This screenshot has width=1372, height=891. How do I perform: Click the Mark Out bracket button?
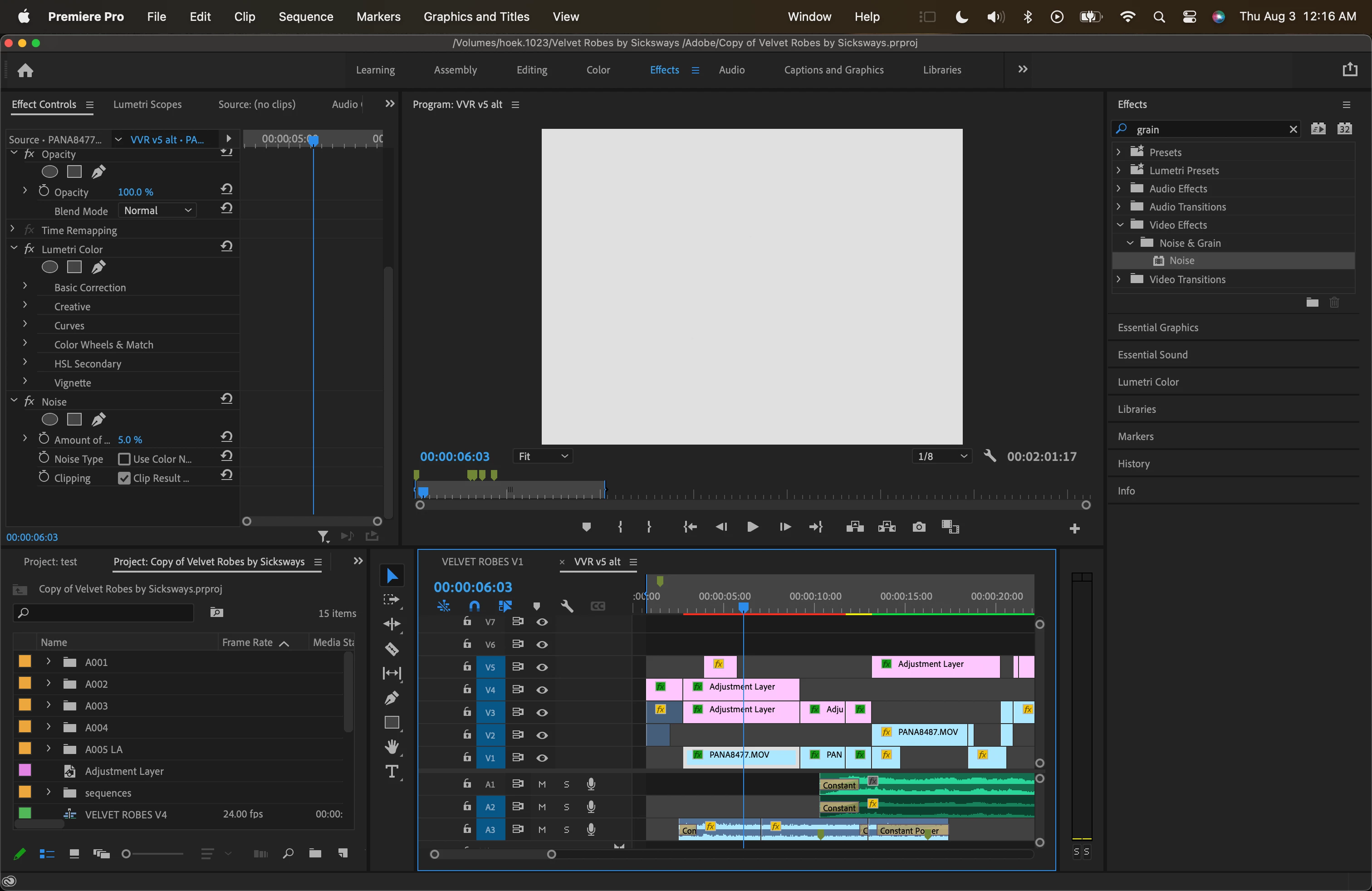point(649,527)
